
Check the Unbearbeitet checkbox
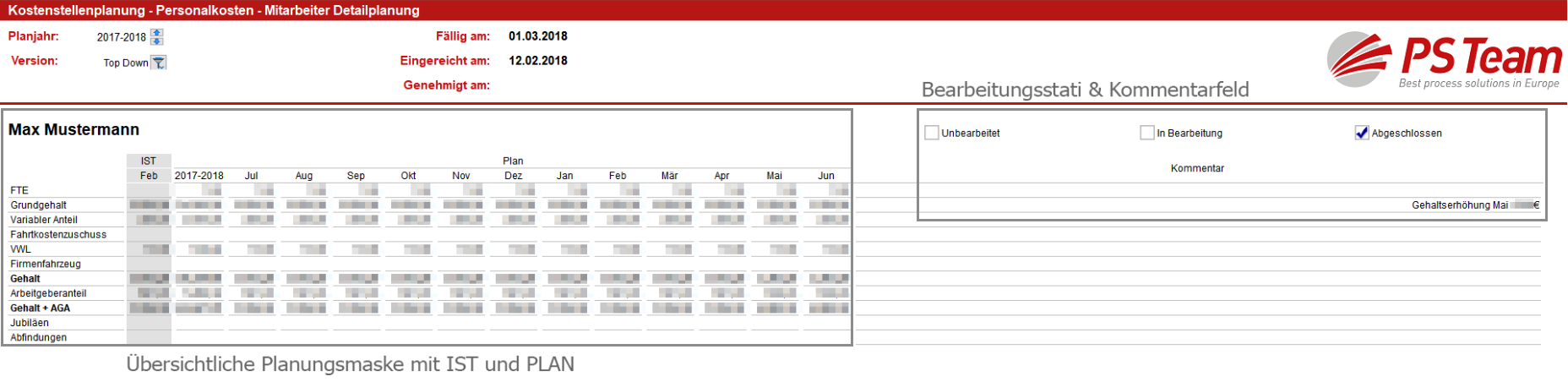(x=932, y=133)
